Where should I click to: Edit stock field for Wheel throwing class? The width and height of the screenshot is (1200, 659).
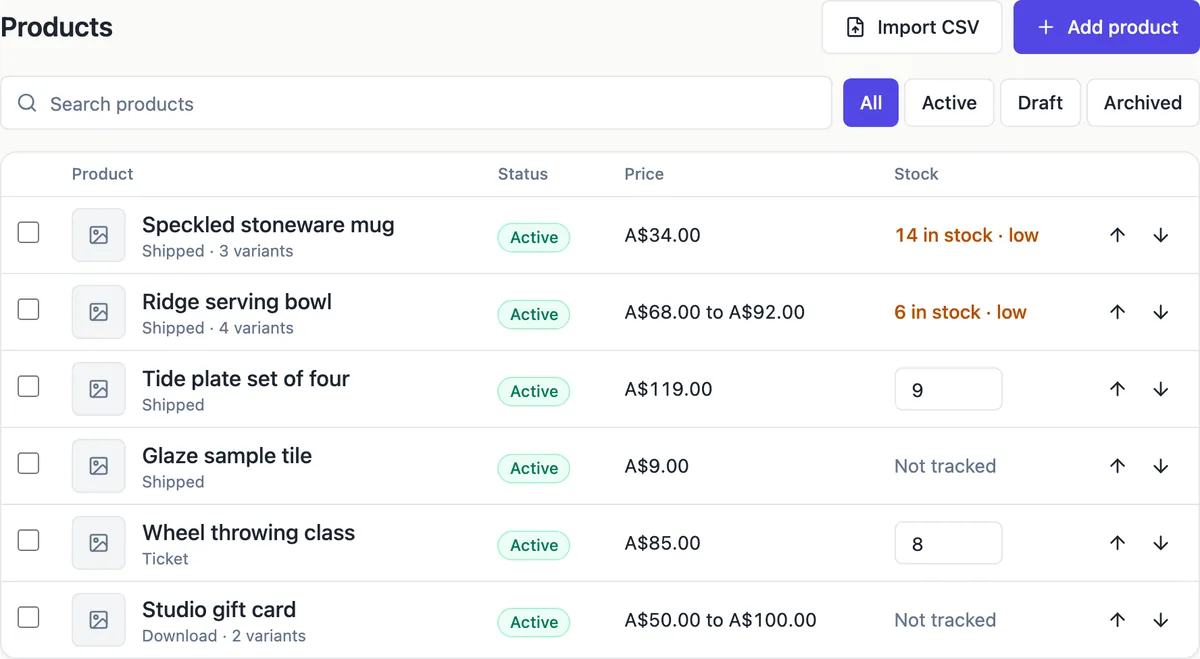click(948, 543)
